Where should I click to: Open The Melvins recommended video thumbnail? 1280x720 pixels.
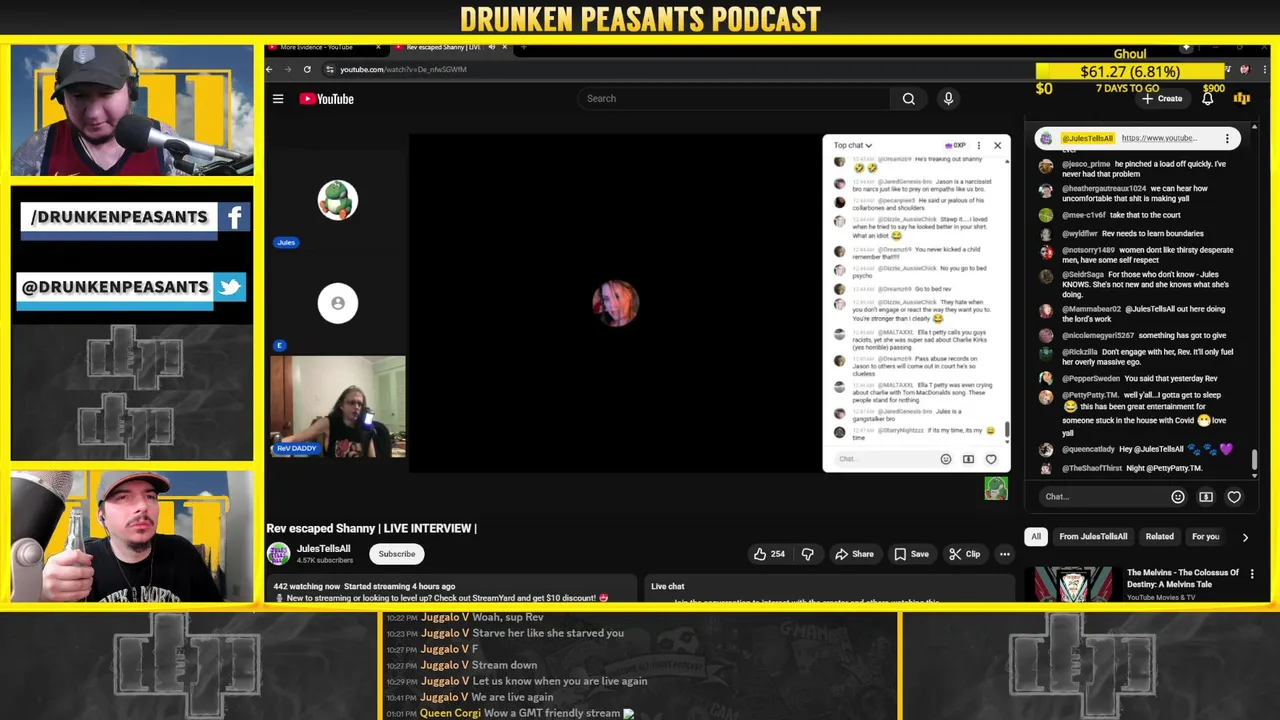(x=1073, y=585)
